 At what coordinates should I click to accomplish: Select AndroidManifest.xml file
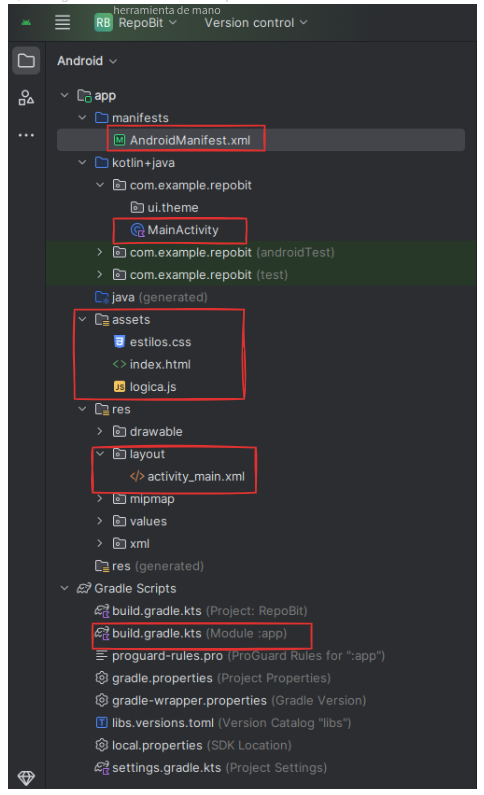[x=182, y=140]
